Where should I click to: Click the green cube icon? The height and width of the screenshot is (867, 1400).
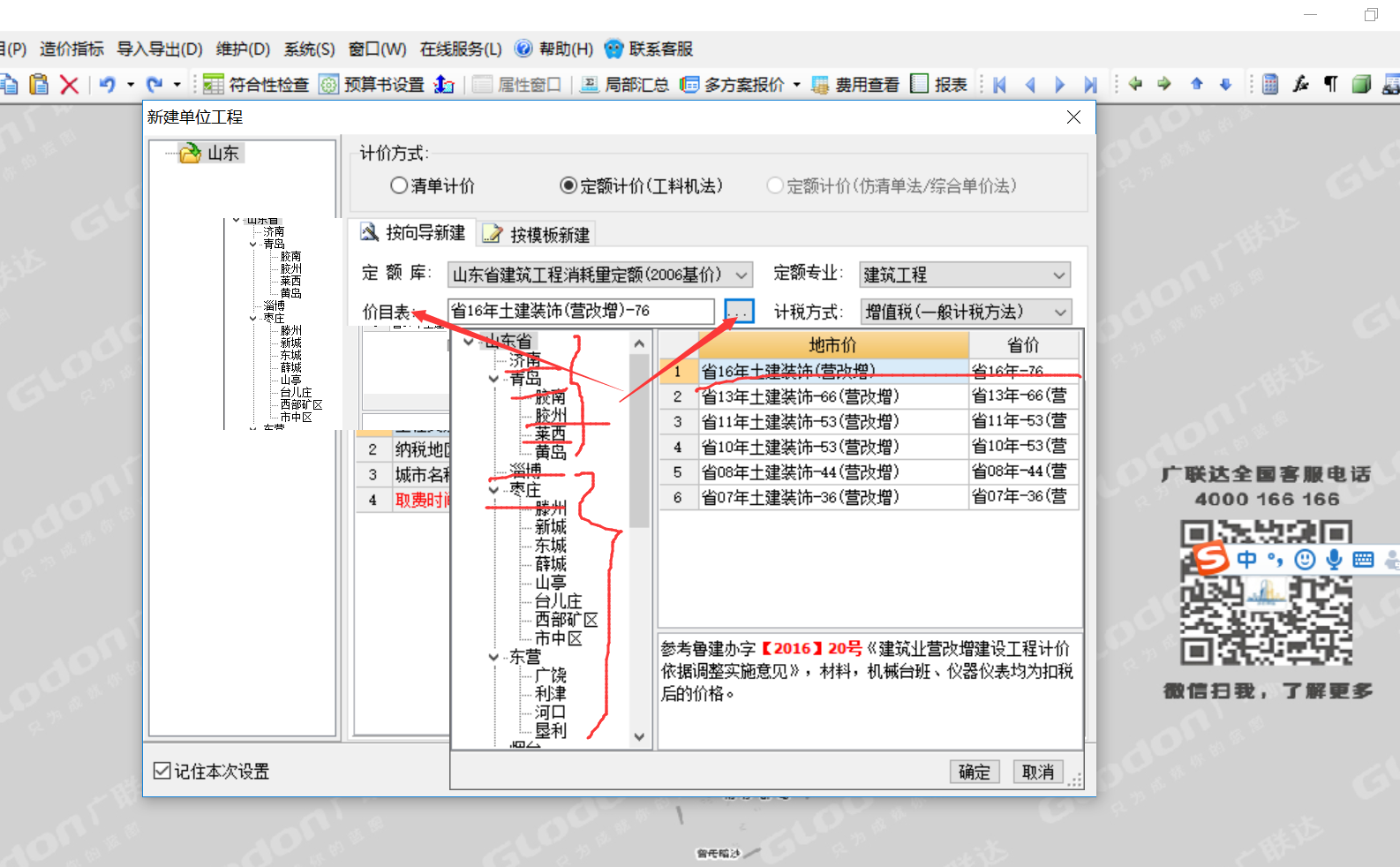pyautogui.click(x=1361, y=85)
